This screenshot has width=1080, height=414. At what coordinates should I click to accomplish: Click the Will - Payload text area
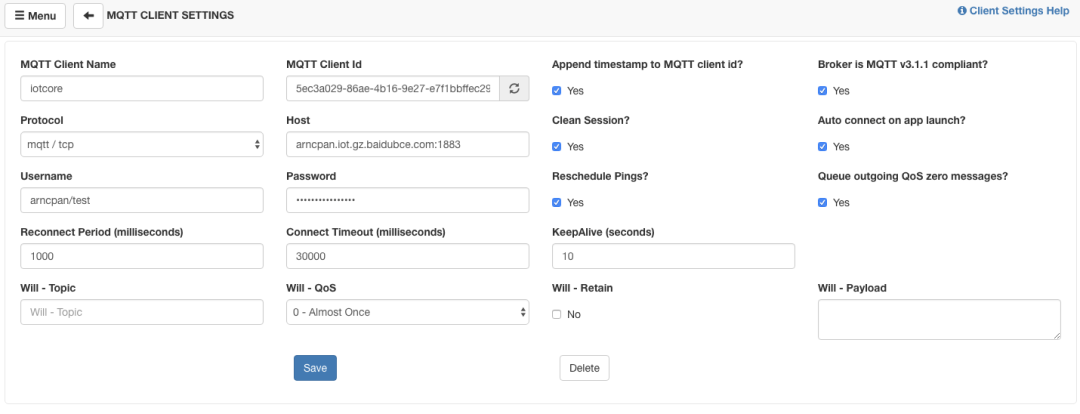coord(939,319)
